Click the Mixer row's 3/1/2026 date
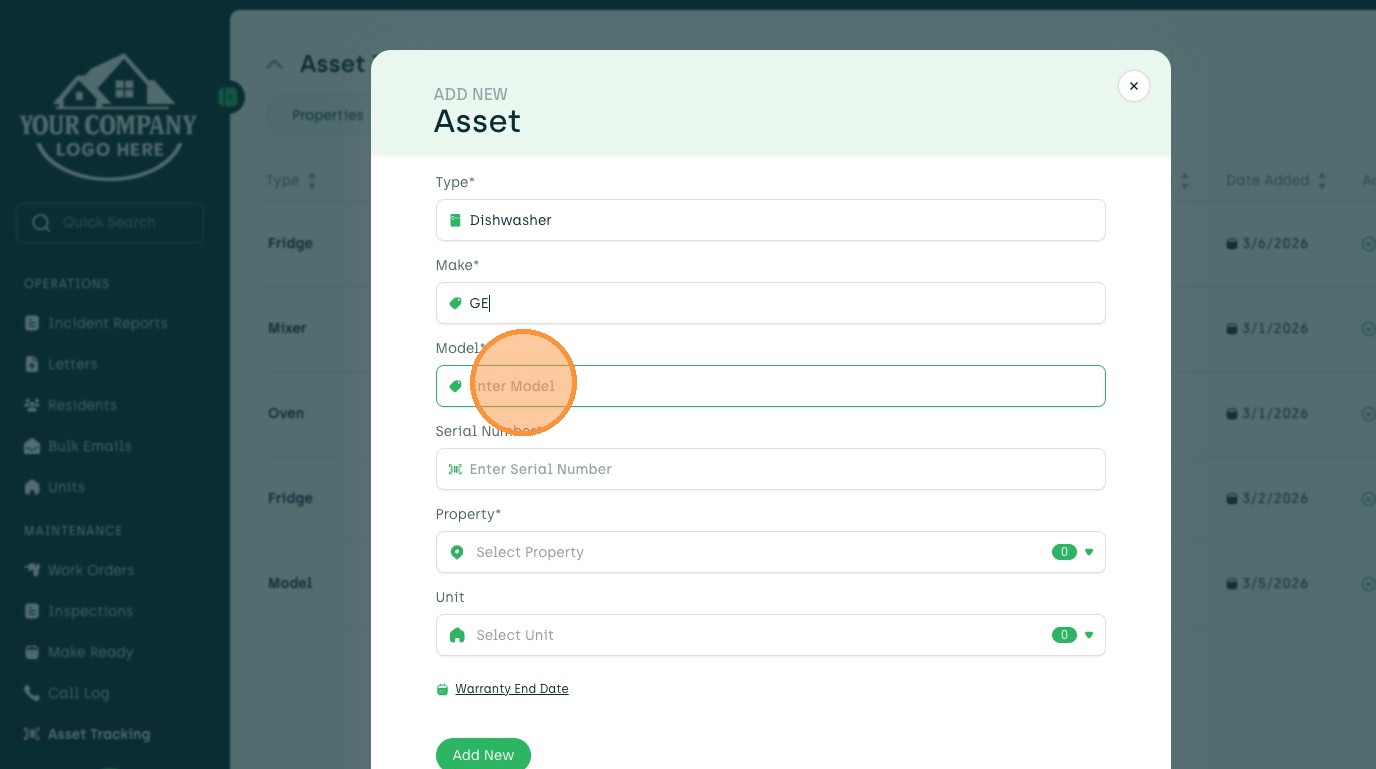This screenshot has width=1376, height=769. [x=1267, y=329]
